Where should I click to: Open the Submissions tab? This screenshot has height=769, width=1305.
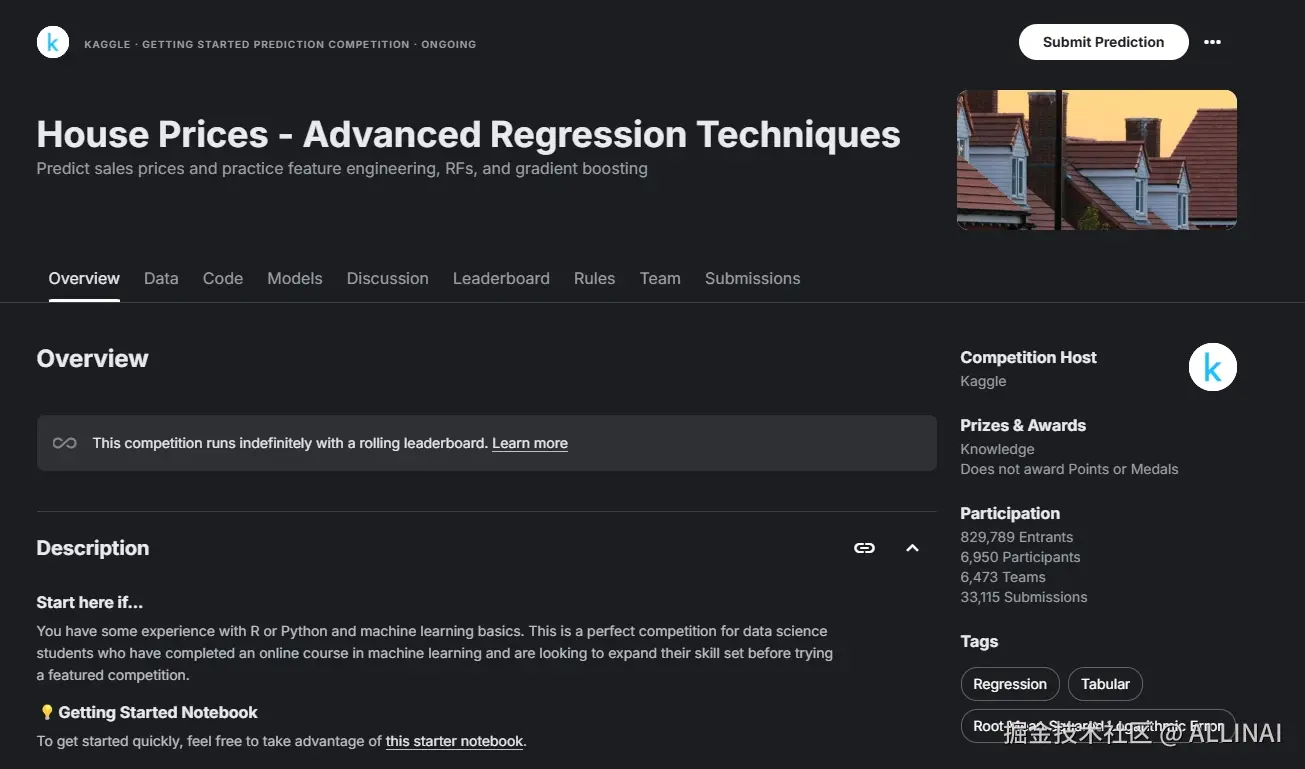[x=753, y=278]
